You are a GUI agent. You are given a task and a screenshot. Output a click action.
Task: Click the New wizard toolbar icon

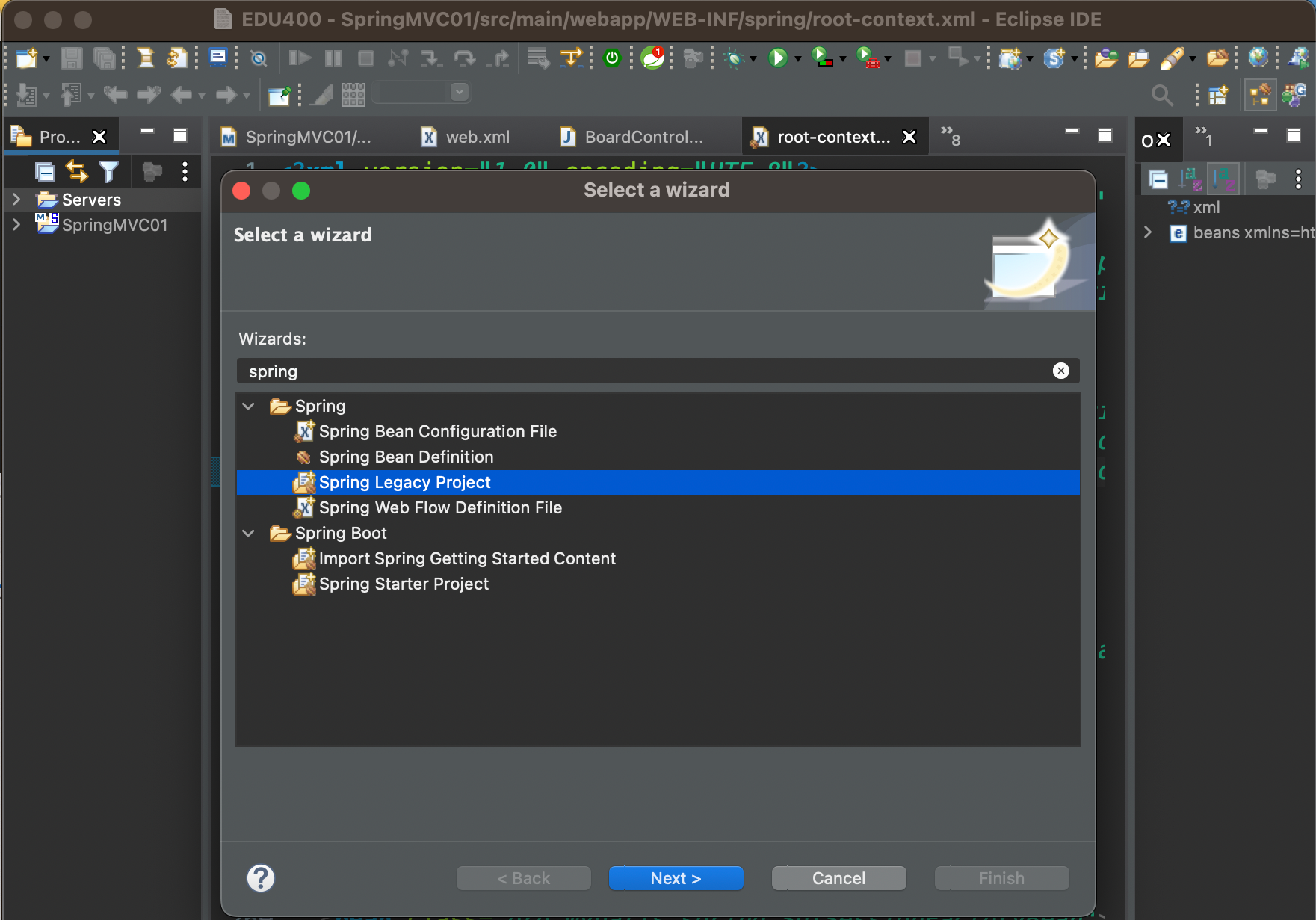tap(26, 58)
